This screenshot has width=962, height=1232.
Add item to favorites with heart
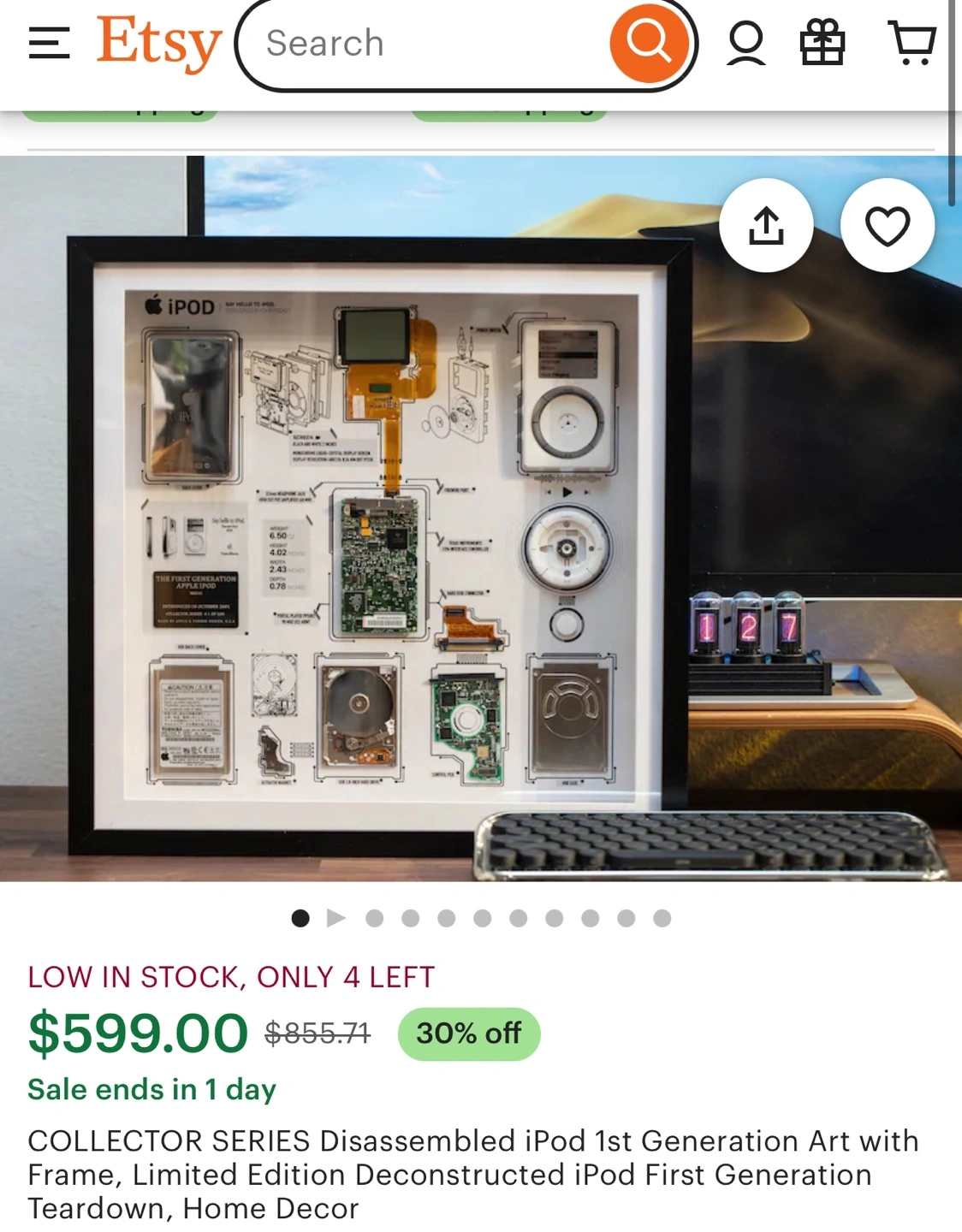click(x=888, y=226)
